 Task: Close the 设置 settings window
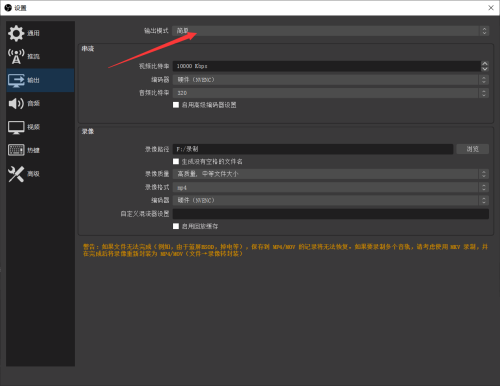491,8
